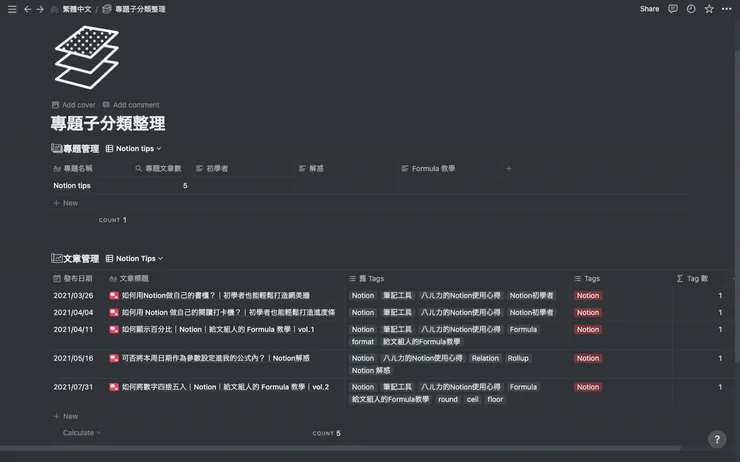Click the vertical scrollbar on right

(737, 206)
